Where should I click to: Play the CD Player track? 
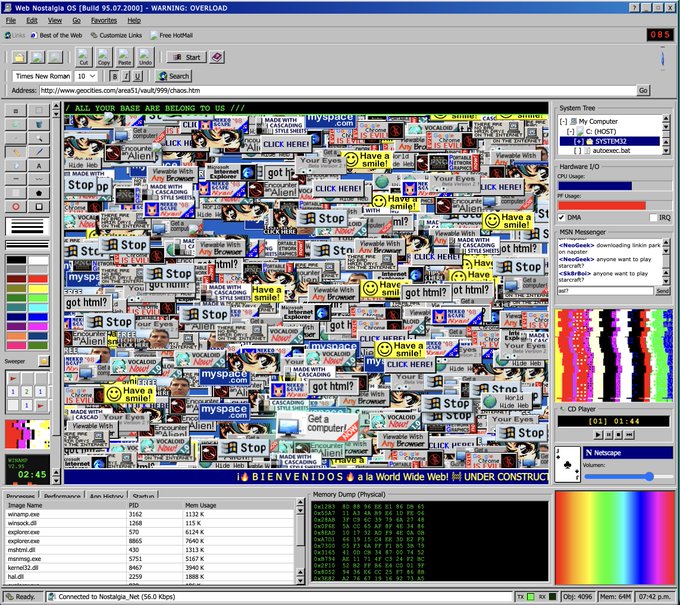598,434
